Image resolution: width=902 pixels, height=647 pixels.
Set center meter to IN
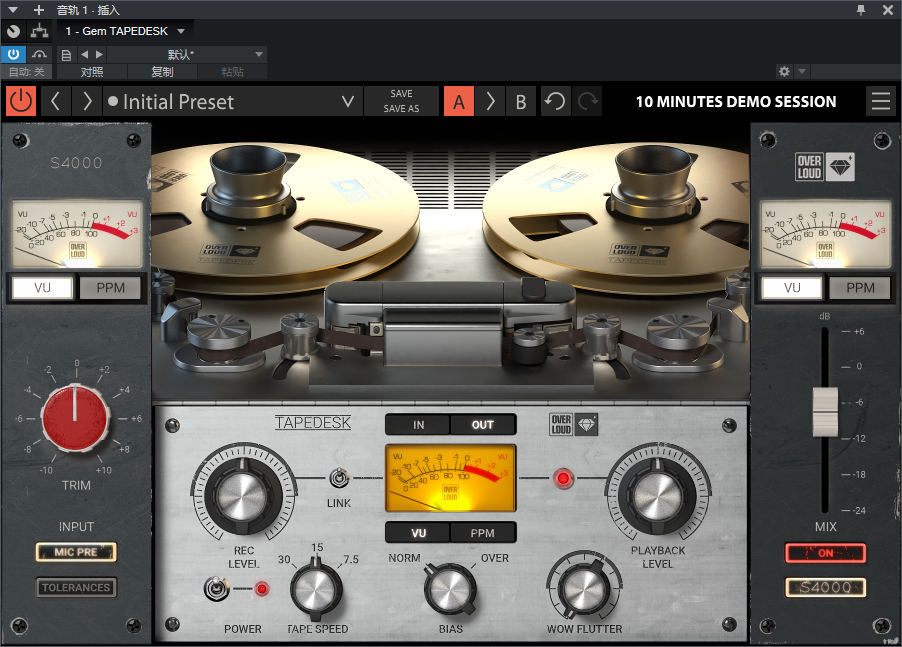click(418, 424)
